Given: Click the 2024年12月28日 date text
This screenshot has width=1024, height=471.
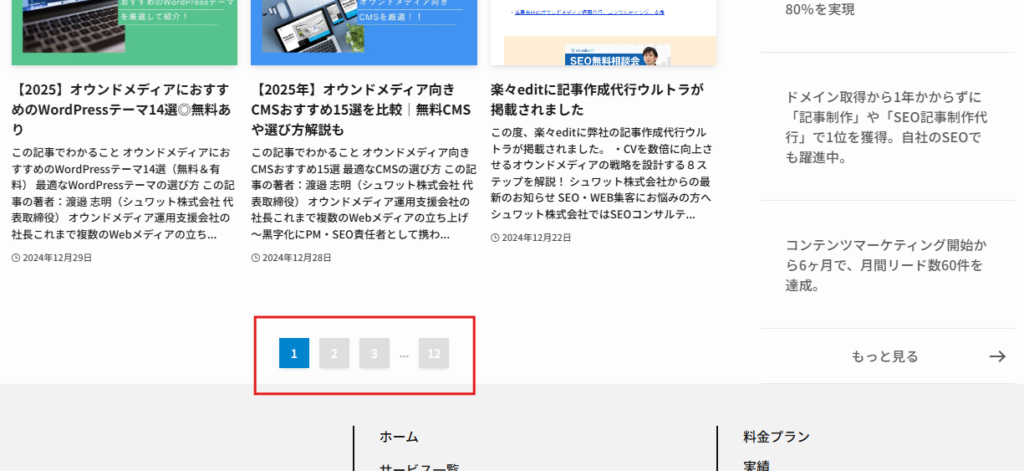Looking at the screenshot, I should coord(297,258).
